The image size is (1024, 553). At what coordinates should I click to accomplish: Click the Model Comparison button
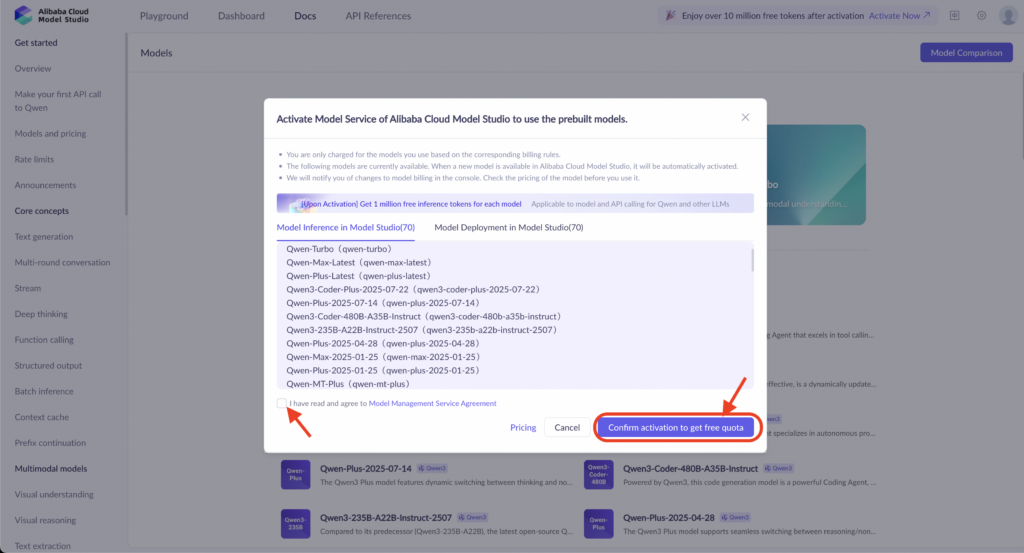click(x=967, y=53)
